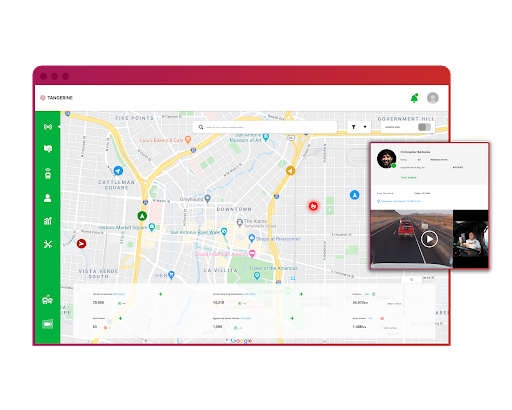Open the maintenance tools icon in sidebar
Image resolution: width=512 pixels, height=410 pixels.
click(x=48, y=244)
